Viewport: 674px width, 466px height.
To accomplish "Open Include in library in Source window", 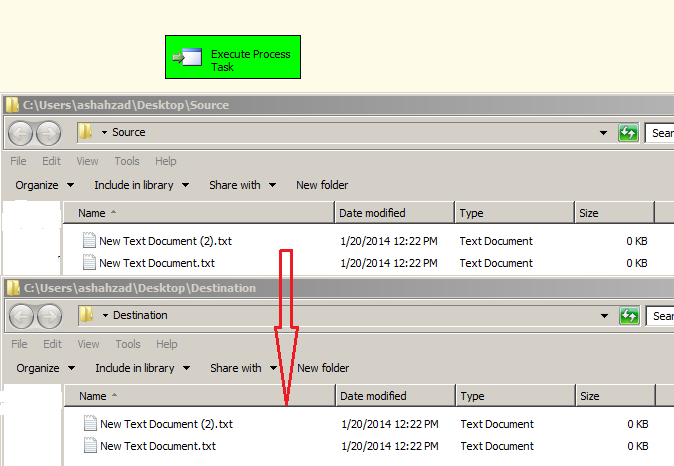I will pyautogui.click(x=141, y=185).
